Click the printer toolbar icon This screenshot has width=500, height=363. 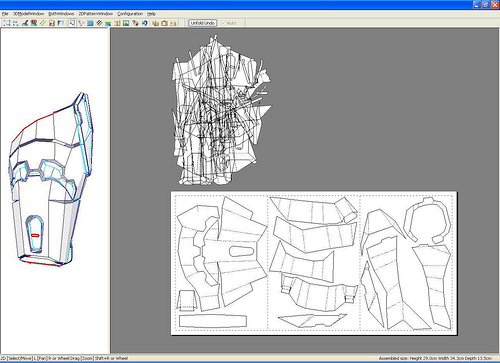pos(173,23)
